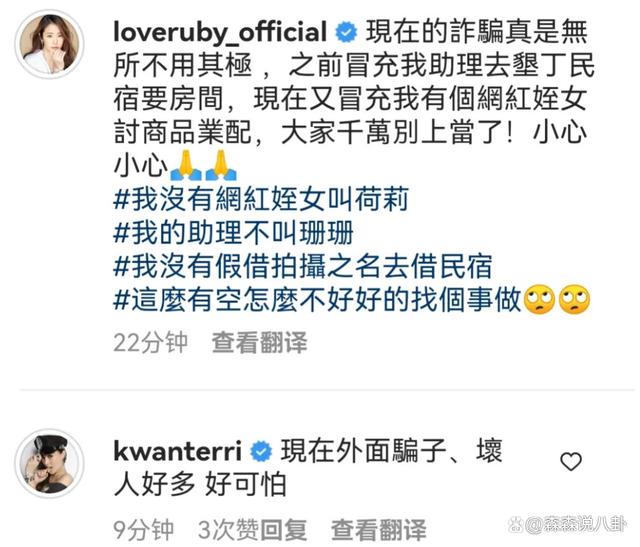Open the kwanterri username link
Screen dimensions: 640x547
[178, 451]
